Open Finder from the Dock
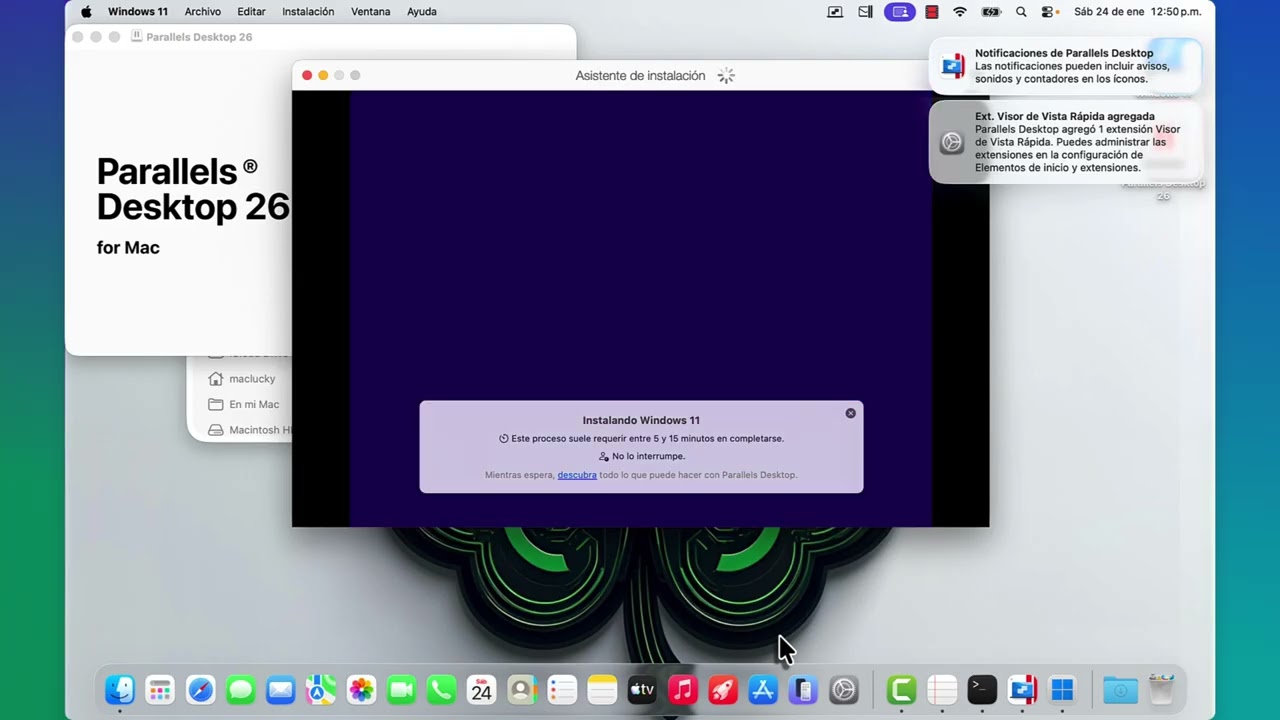This screenshot has width=1280, height=720. click(x=120, y=690)
